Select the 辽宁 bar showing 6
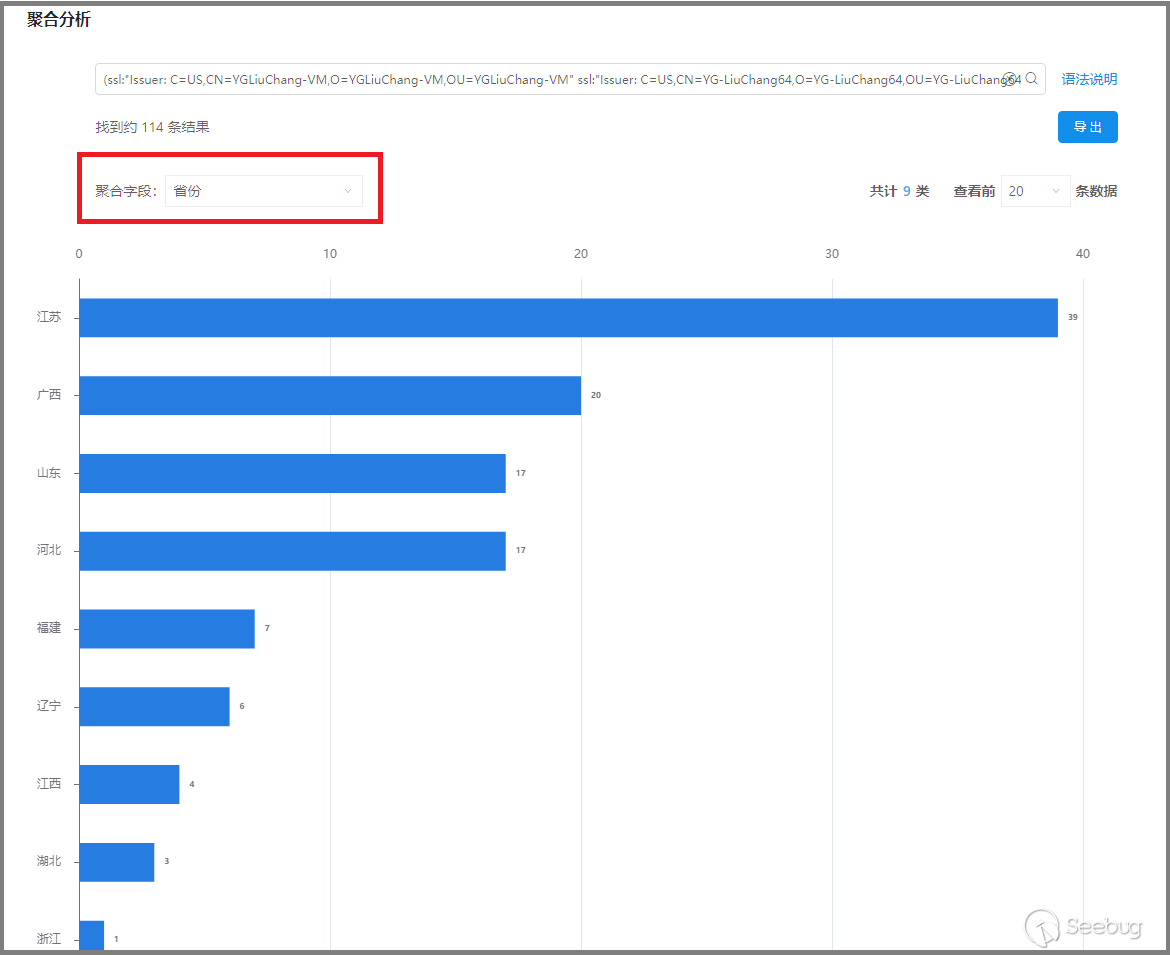The height and width of the screenshot is (955, 1170). (x=154, y=706)
